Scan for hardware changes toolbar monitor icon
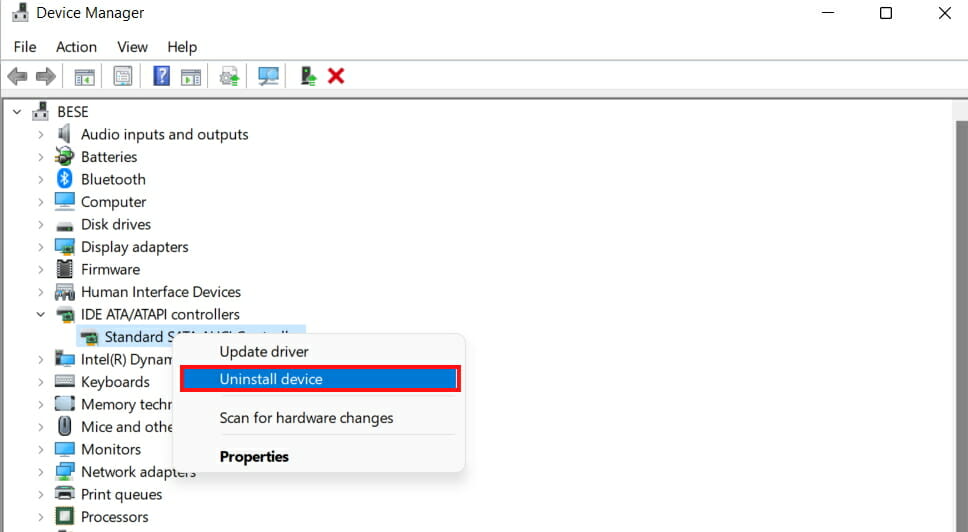 point(268,77)
